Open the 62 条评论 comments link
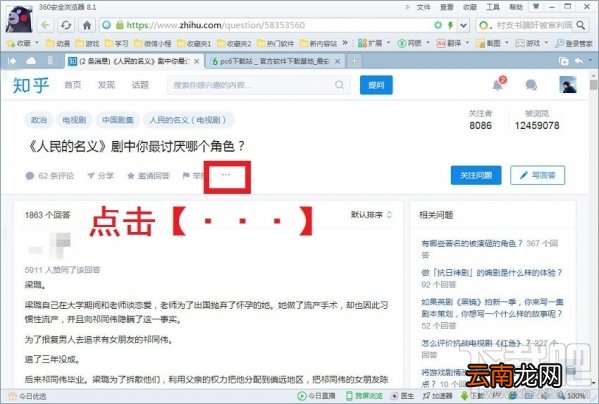The image size is (599, 404). coord(50,176)
